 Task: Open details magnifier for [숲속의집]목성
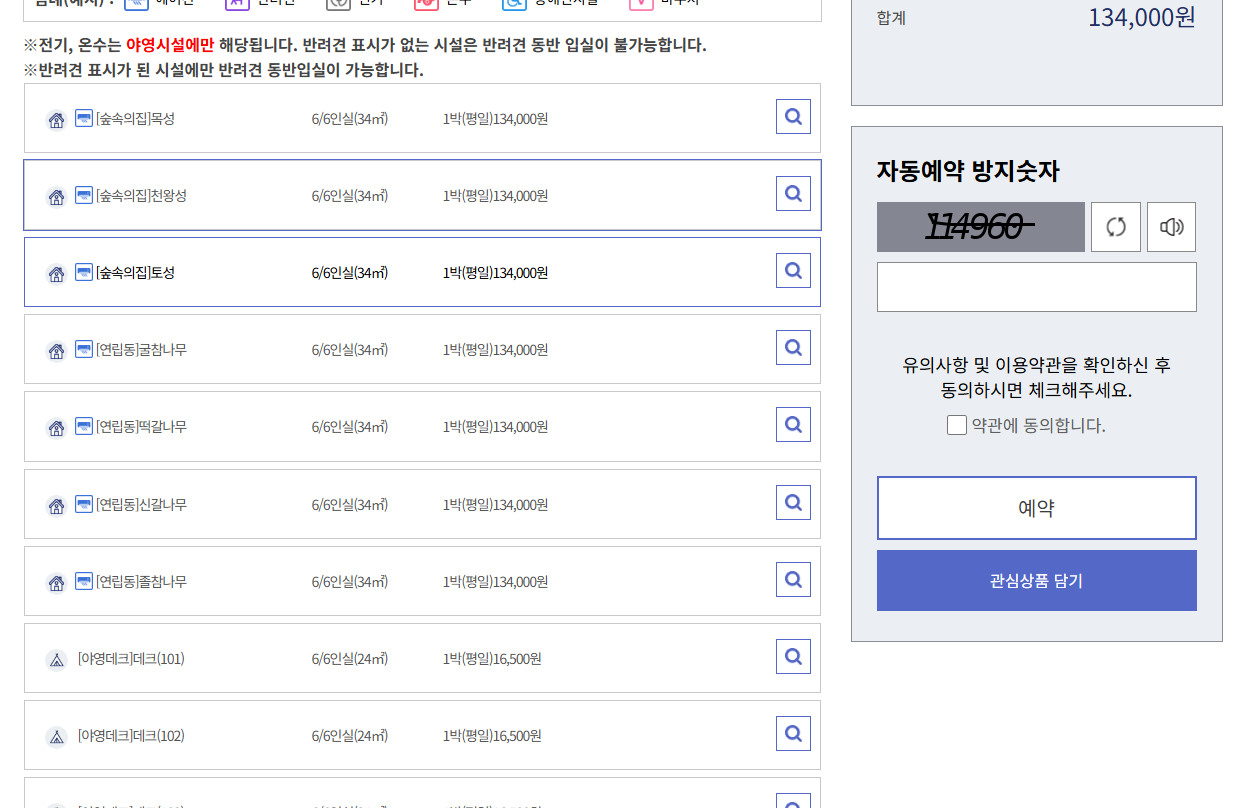point(793,117)
